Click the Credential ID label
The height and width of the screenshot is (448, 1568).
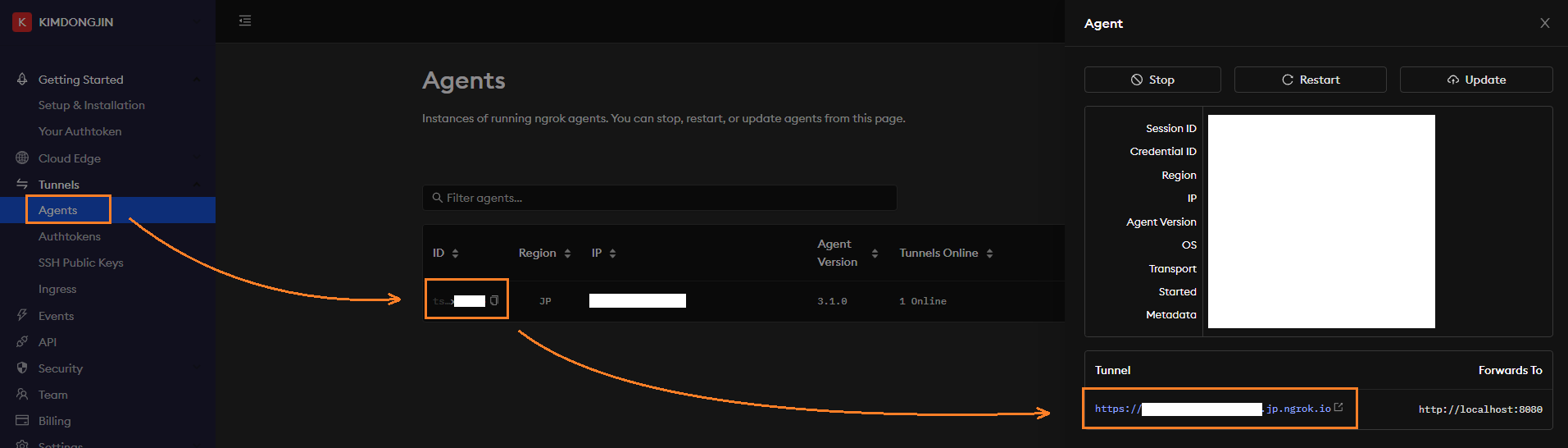tap(1163, 151)
